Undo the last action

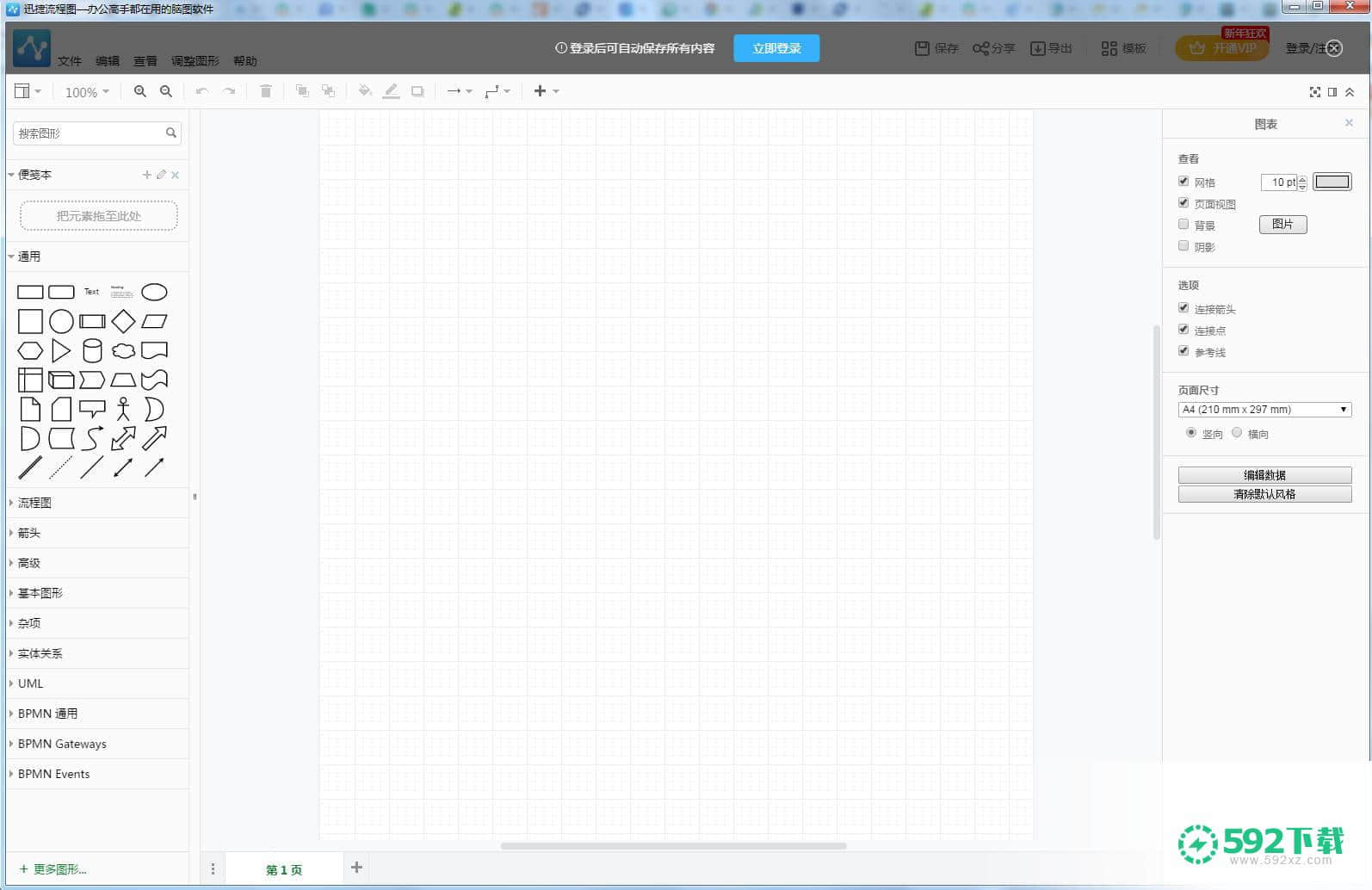202,91
